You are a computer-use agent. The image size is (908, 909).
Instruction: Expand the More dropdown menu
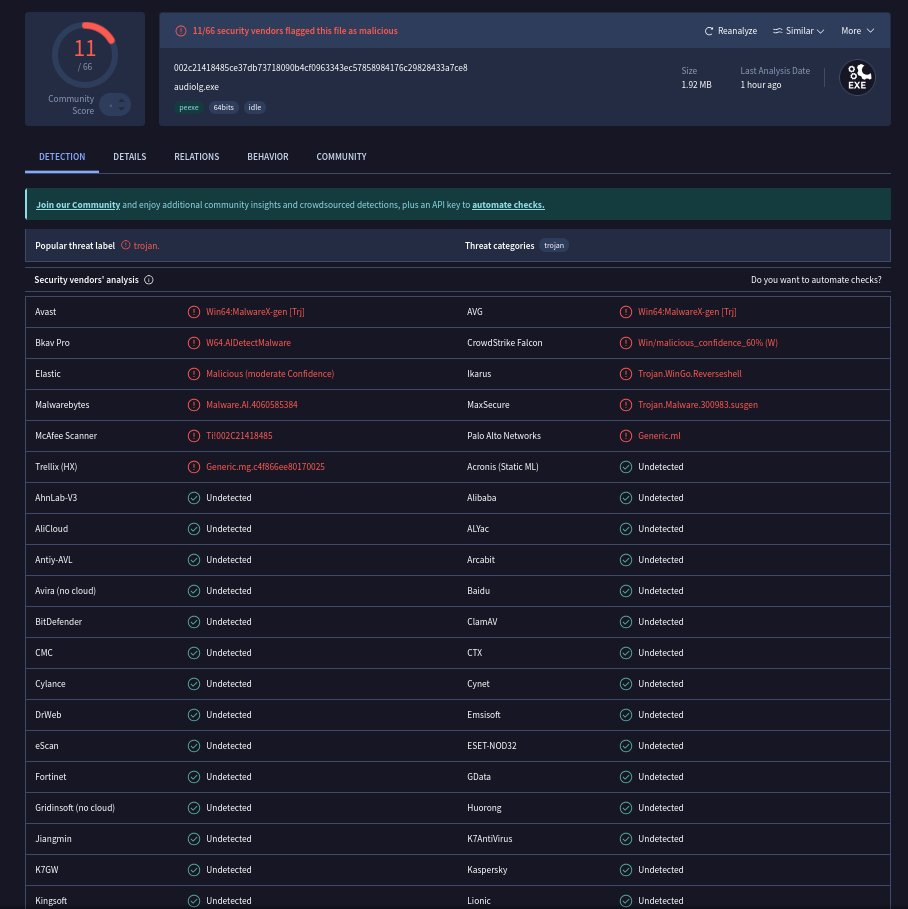(x=858, y=31)
